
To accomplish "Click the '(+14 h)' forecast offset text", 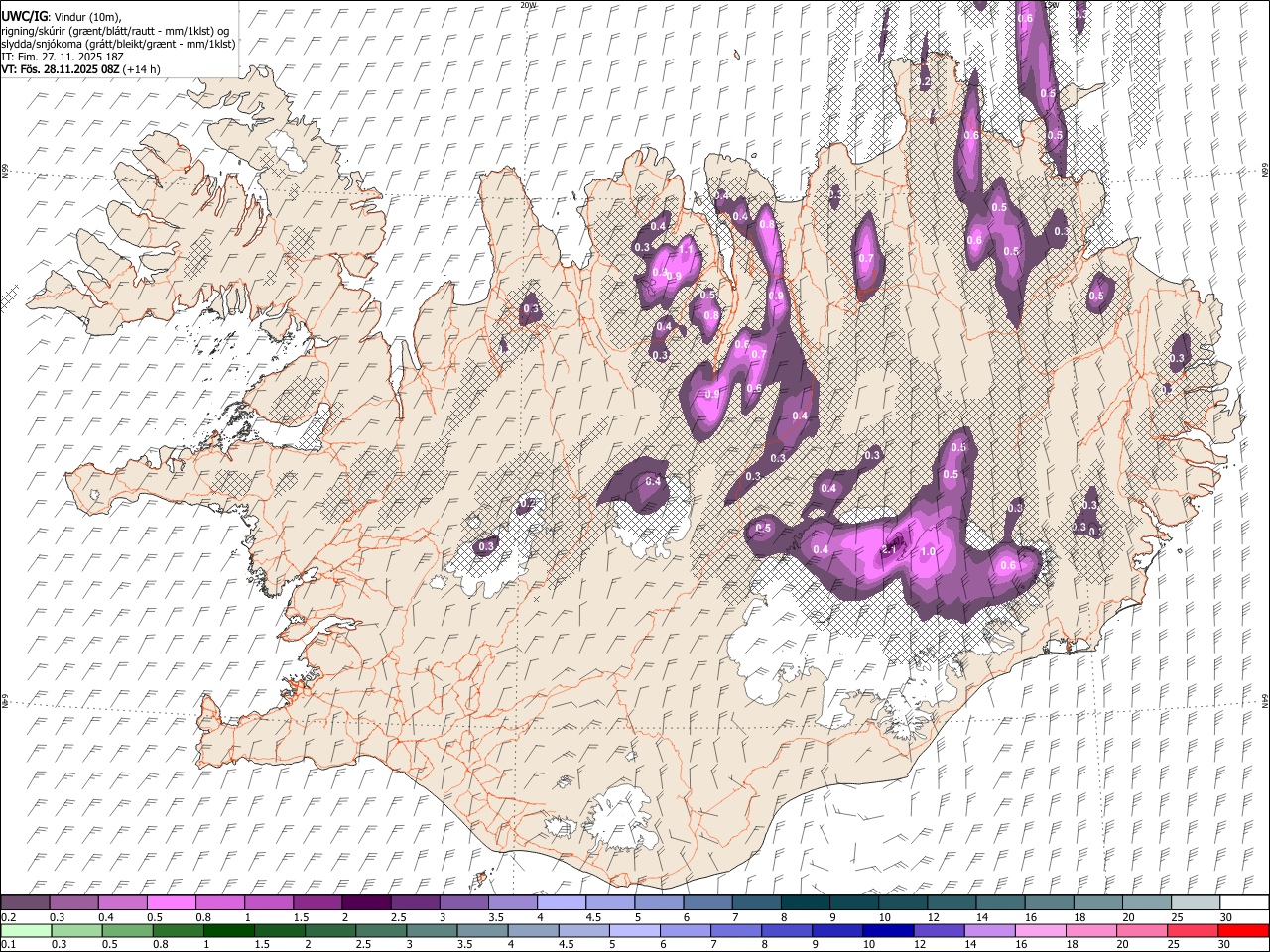I will (x=142, y=69).
